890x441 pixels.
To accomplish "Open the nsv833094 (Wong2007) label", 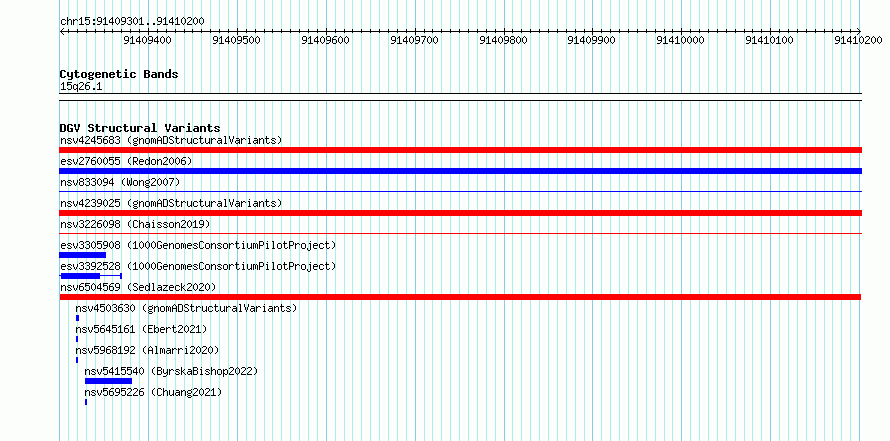I will click(x=120, y=182).
